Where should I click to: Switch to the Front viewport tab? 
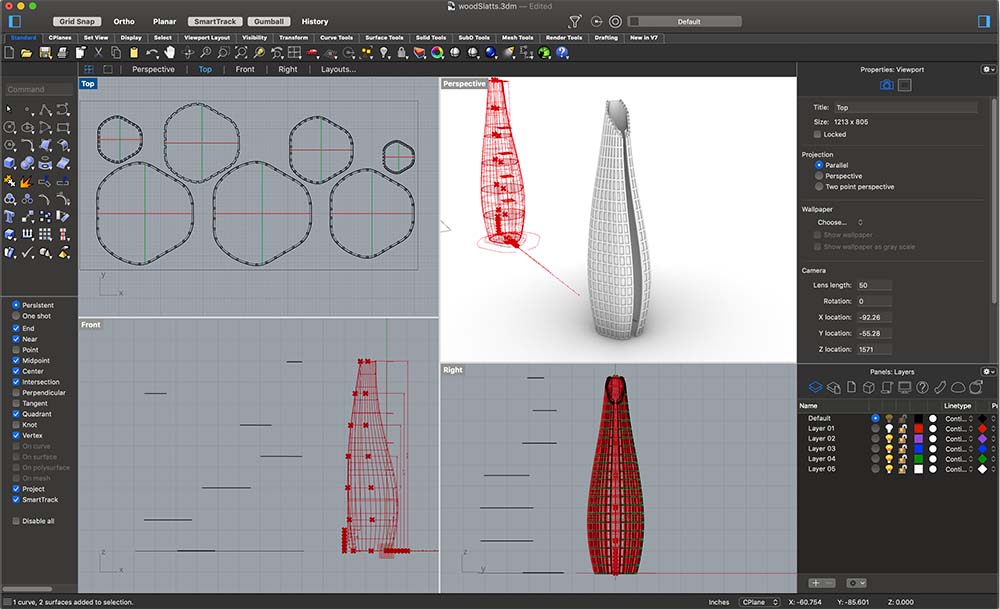tap(245, 69)
